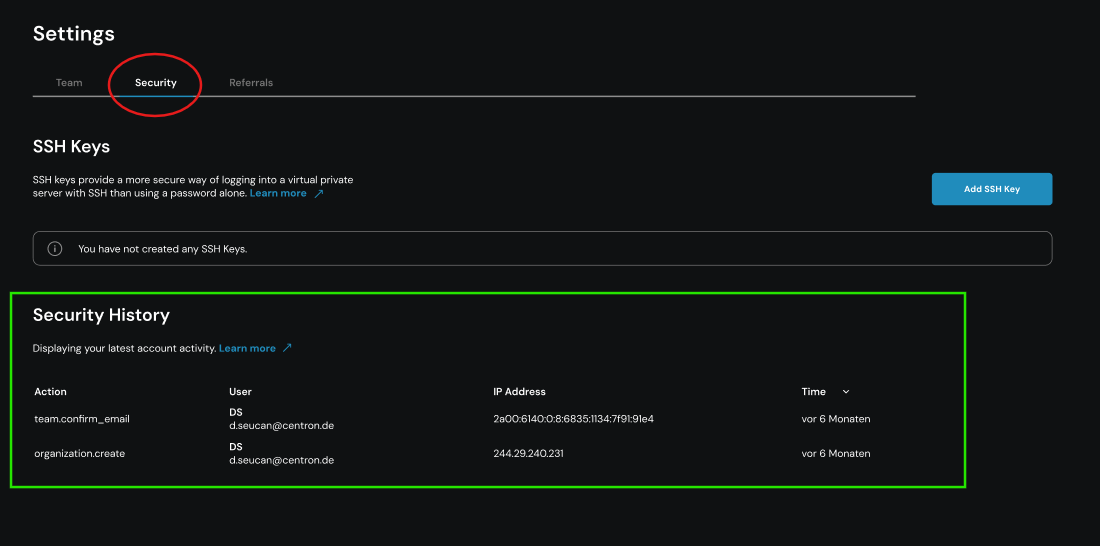
Task: Click the external arrow icon beside Security History Learn more
Action: click(x=287, y=348)
